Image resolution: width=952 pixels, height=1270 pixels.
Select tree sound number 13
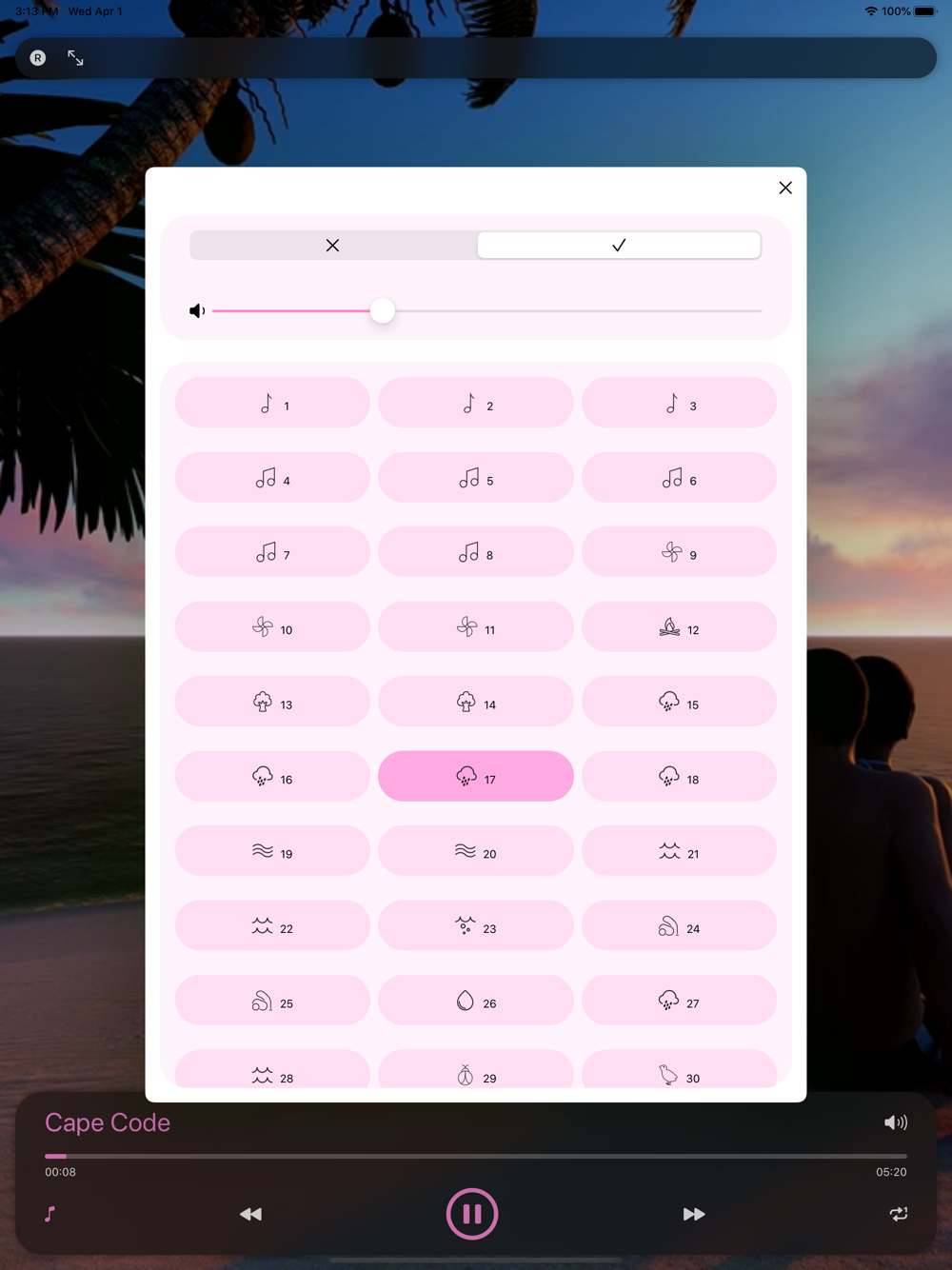pos(272,702)
